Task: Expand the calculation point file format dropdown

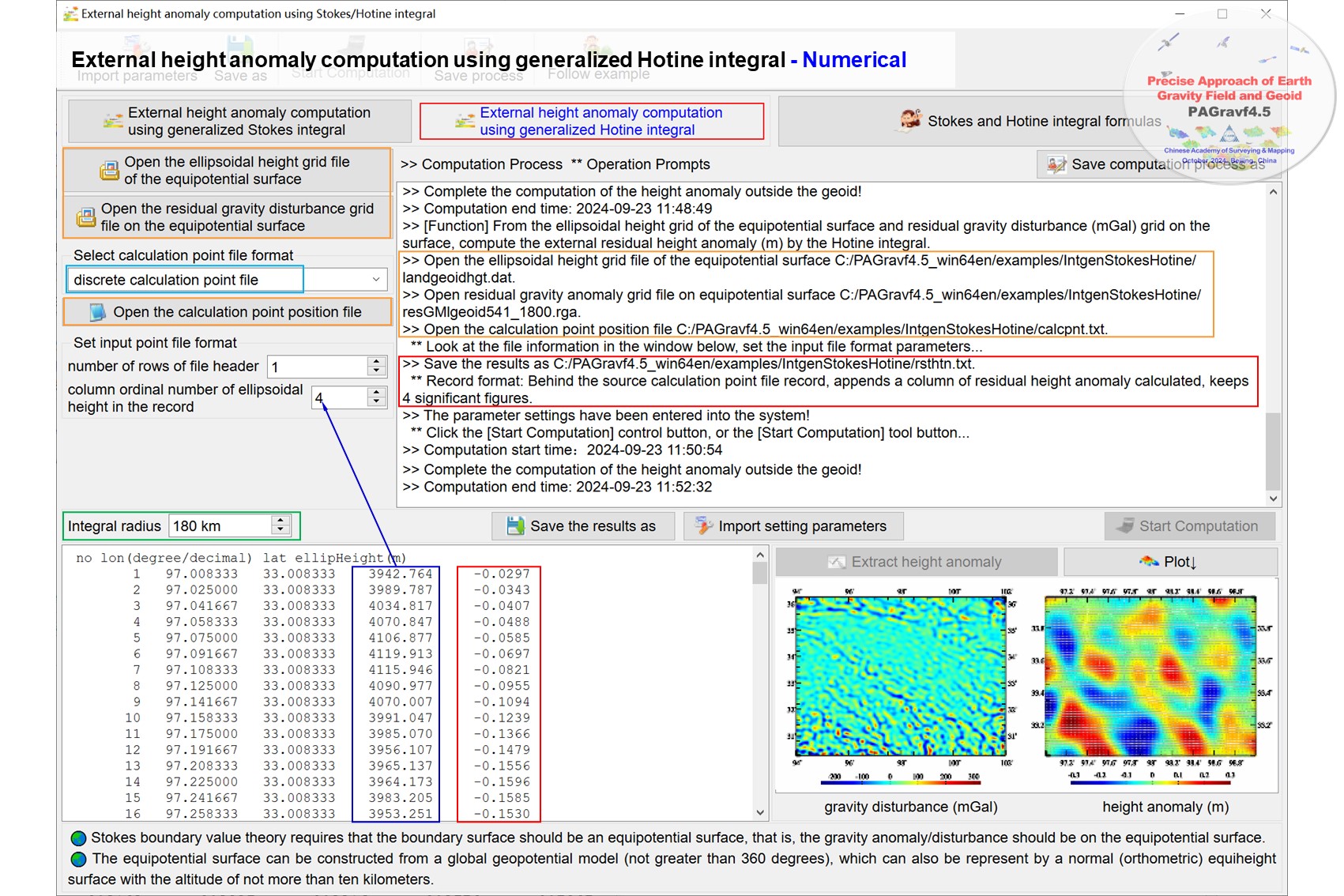Action: click(375, 280)
